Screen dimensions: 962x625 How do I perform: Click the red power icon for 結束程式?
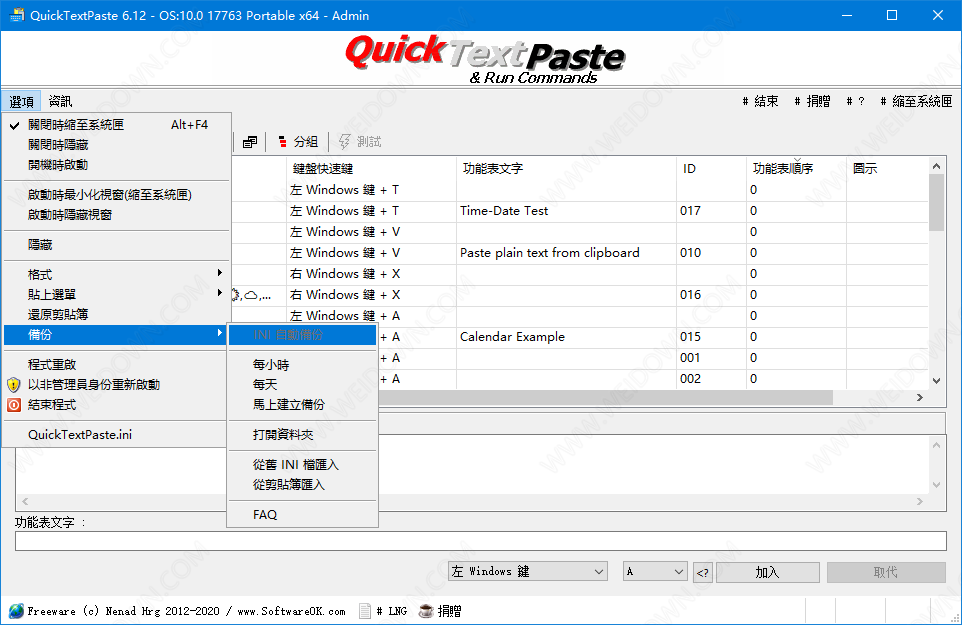(14, 405)
